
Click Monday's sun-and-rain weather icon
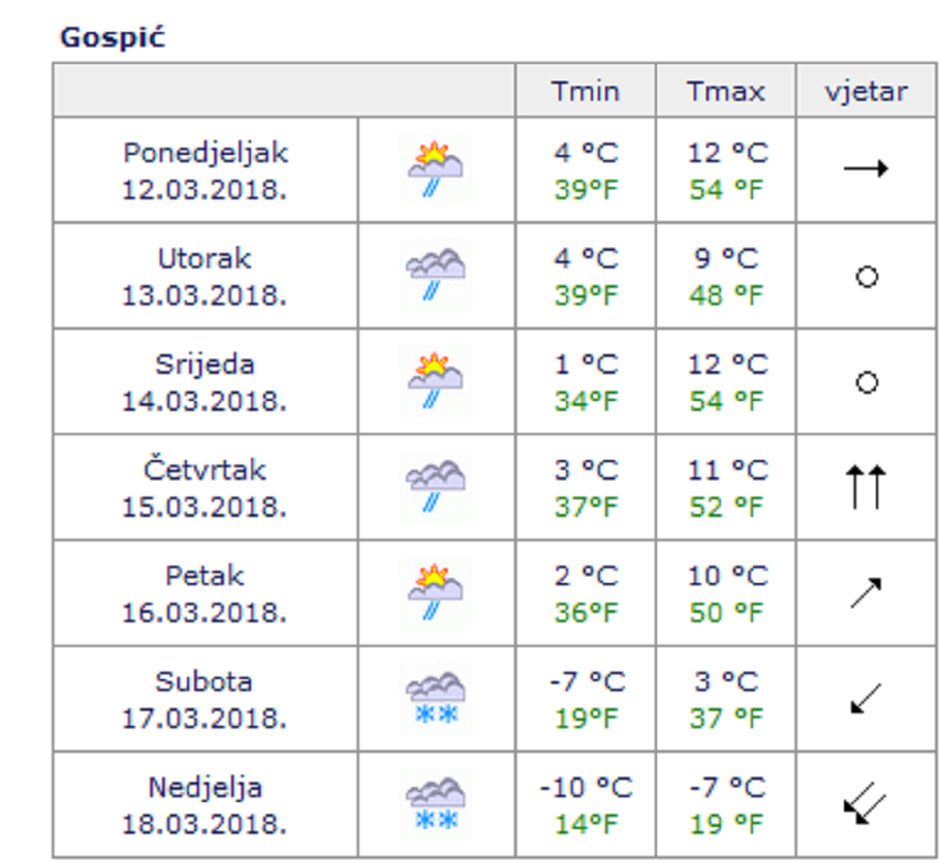tap(436, 170)
